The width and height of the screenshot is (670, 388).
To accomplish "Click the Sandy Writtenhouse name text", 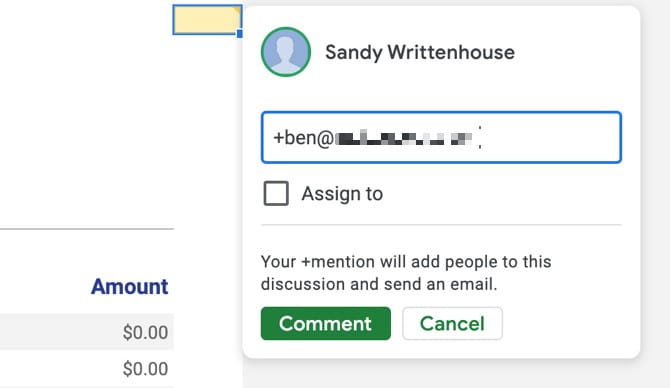I will (x=420, y=53).
